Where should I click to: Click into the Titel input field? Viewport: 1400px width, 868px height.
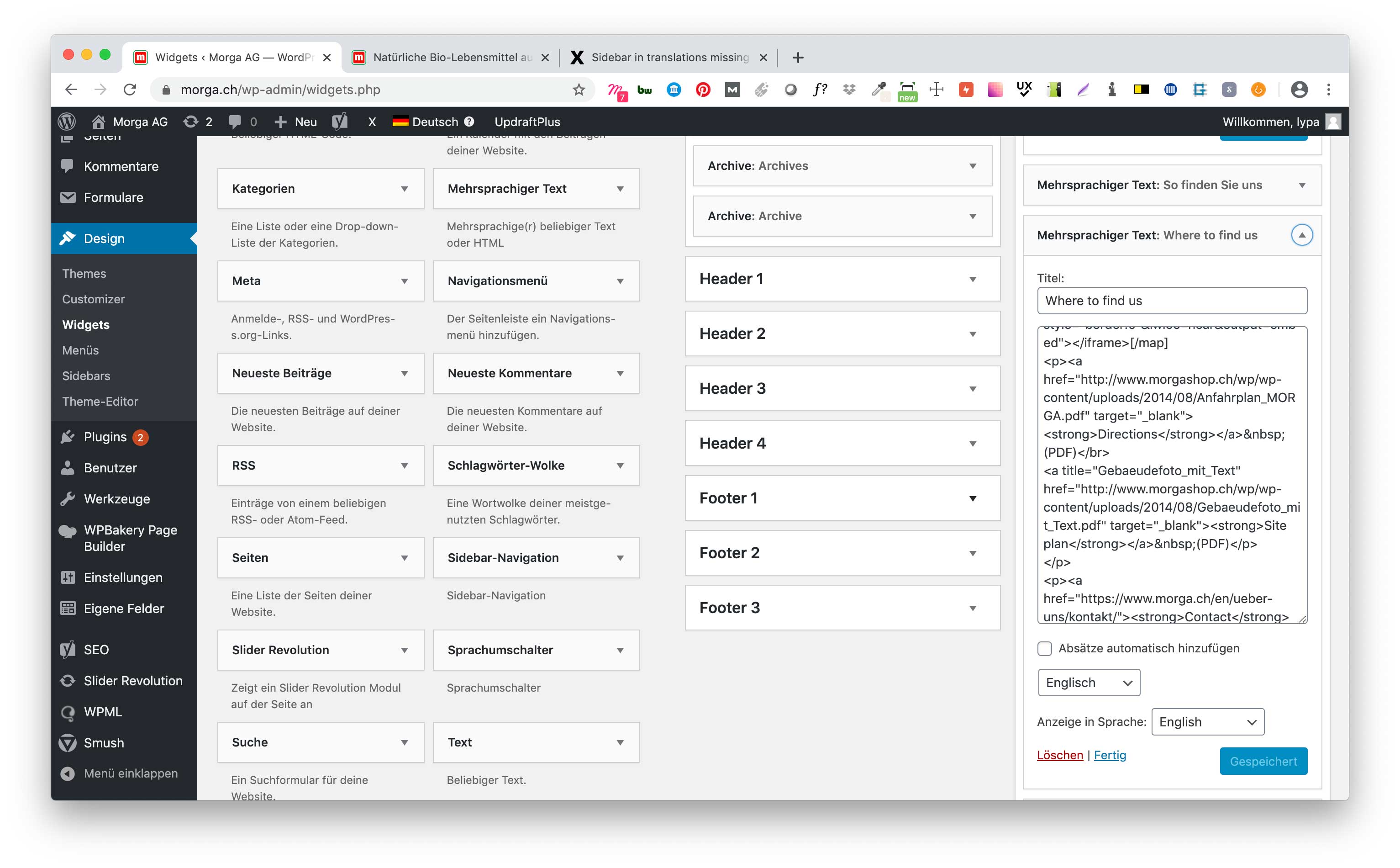[1172, 301]
